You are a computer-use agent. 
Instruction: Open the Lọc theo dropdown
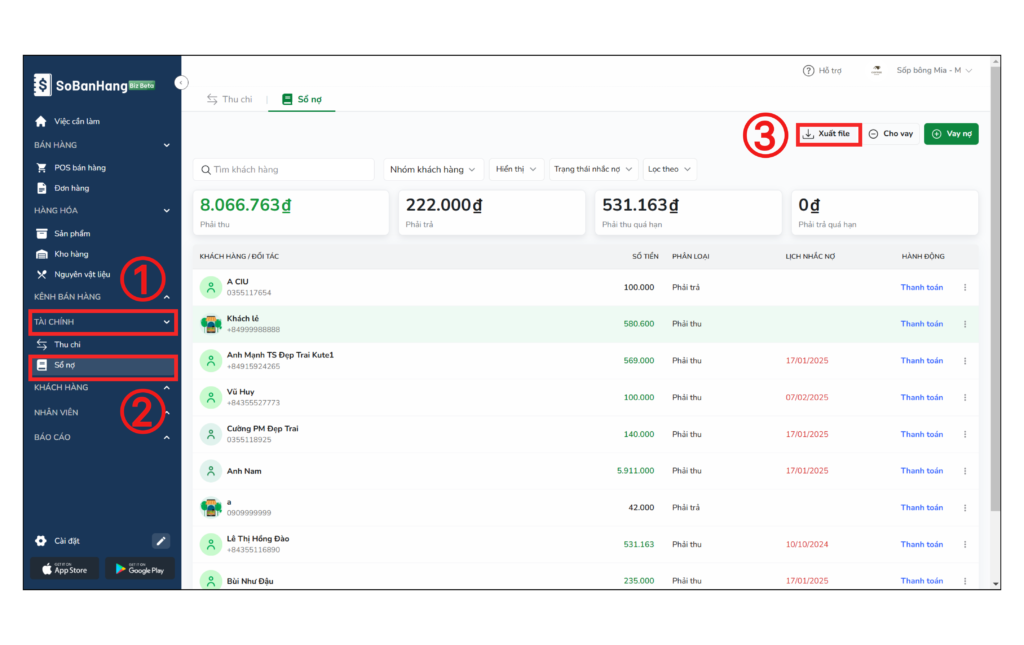[669, 169]
